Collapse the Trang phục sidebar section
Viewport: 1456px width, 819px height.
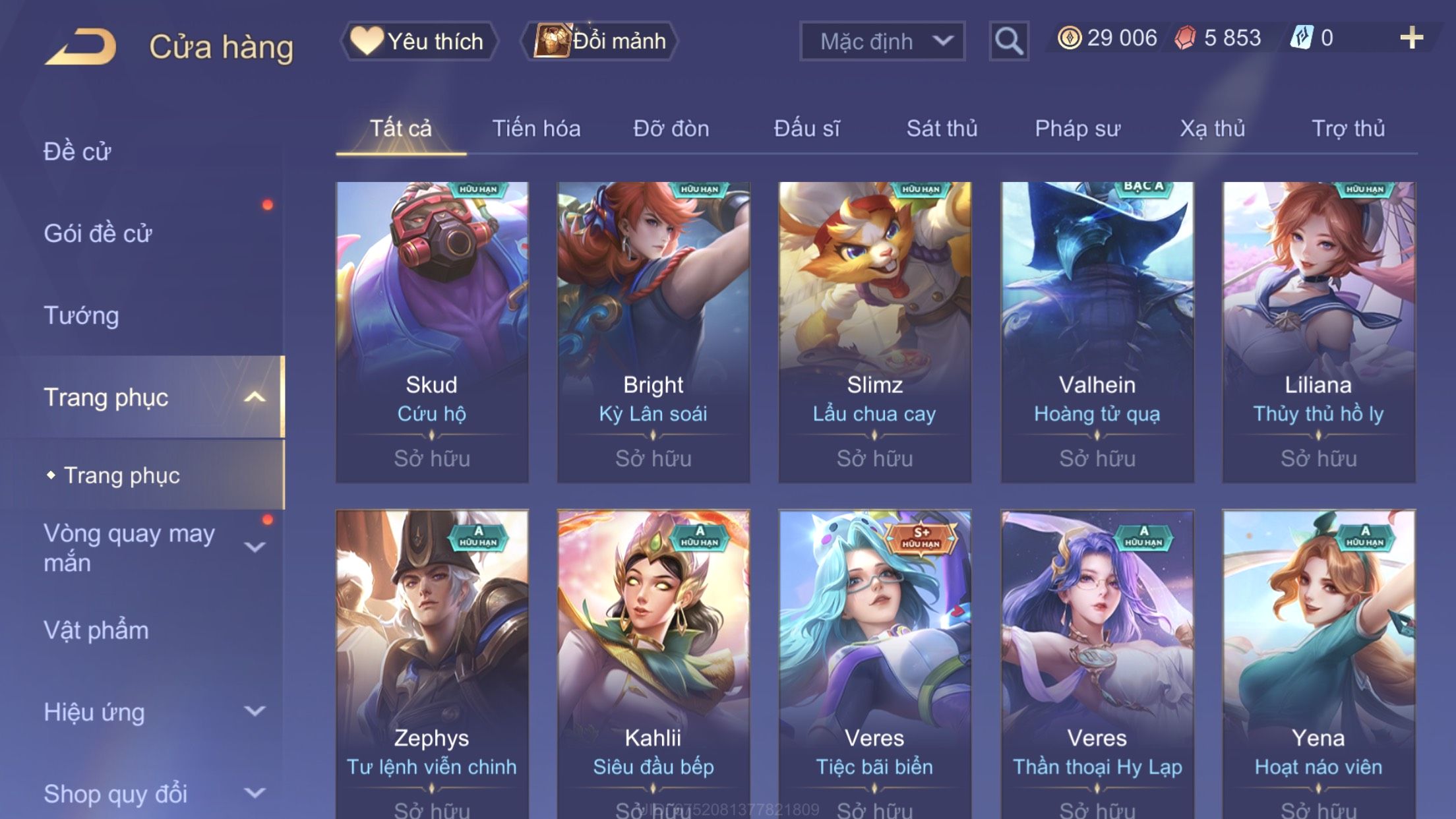(x=255, y=397)
